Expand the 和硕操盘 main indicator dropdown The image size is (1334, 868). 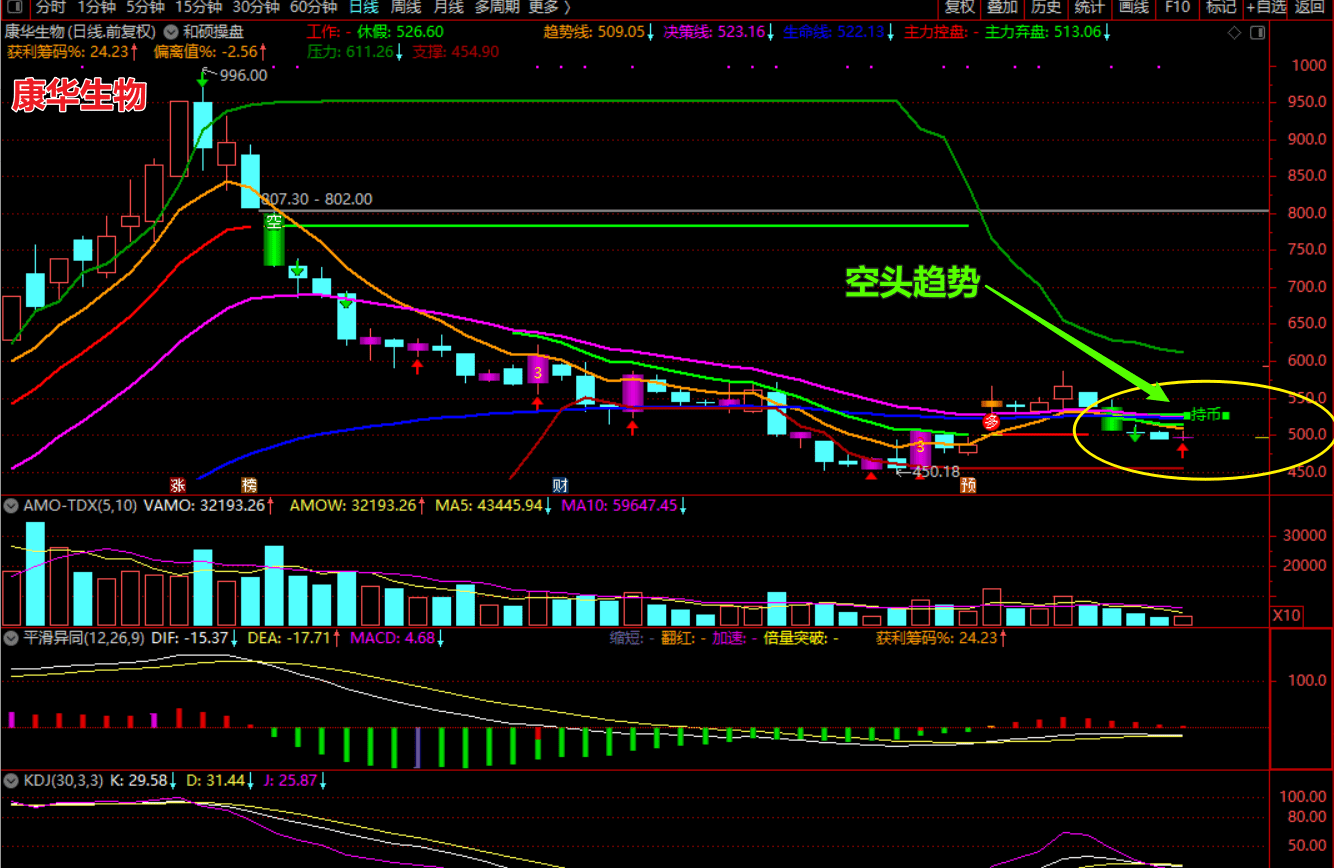coord(171,32)
